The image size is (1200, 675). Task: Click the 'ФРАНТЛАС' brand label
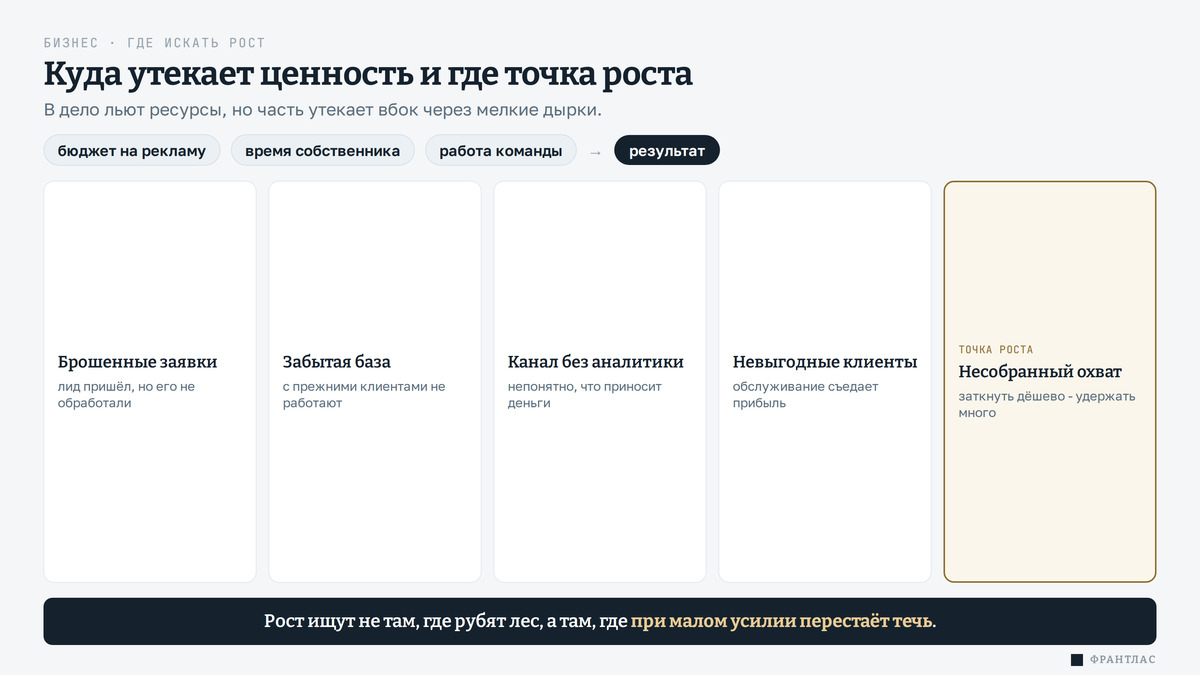pos(1123,660)
